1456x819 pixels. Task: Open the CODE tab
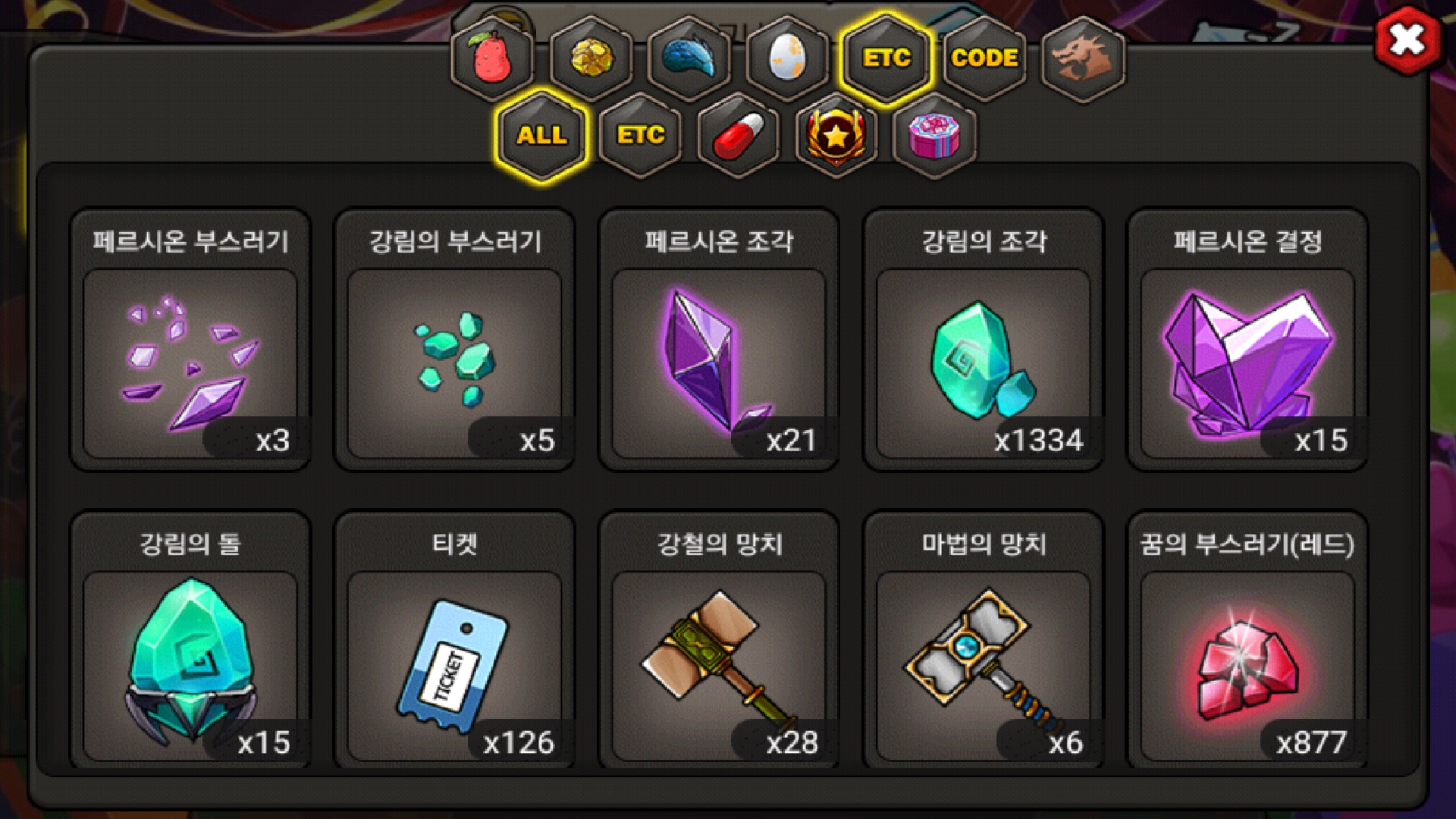(x=984, y=58)
